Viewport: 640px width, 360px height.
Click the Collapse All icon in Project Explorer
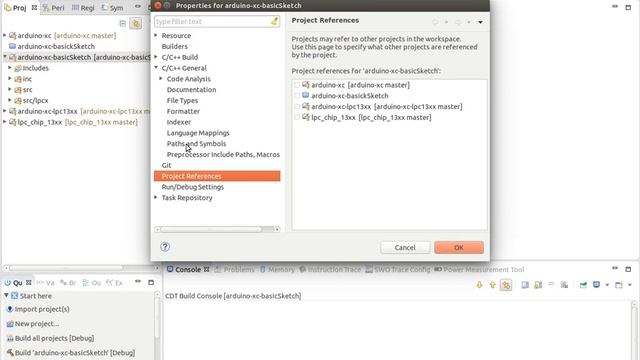(x=122, y=24)
